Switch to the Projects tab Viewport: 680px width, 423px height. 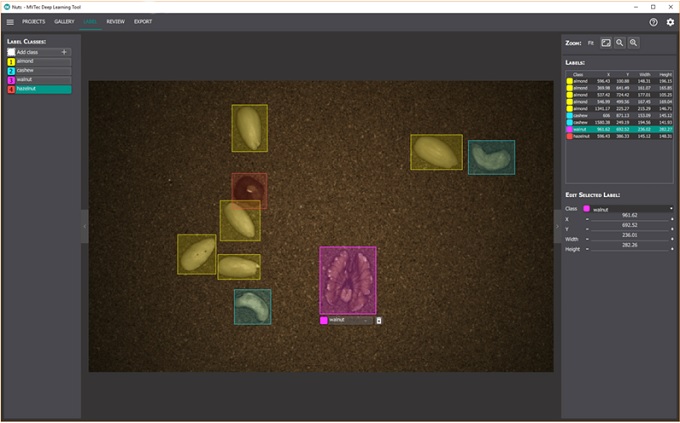[34, 21]
